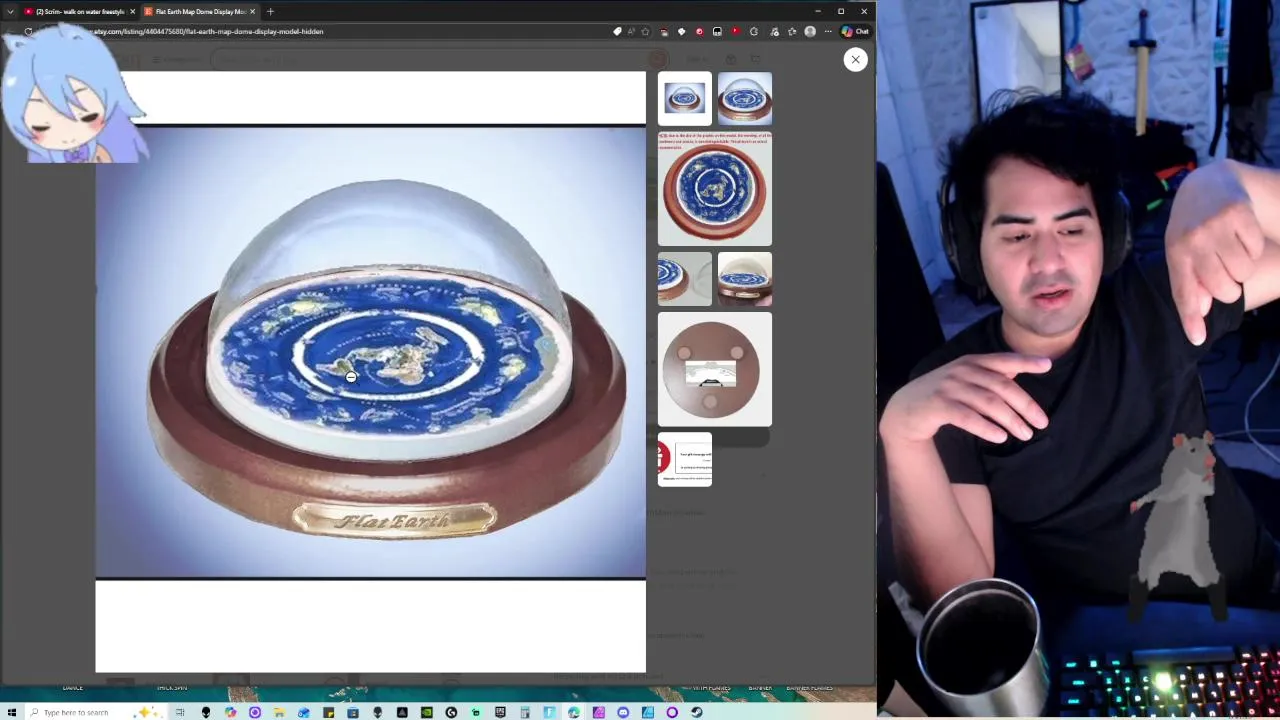Zoom out on the main Flat Earth image

(x=370, y=352)
